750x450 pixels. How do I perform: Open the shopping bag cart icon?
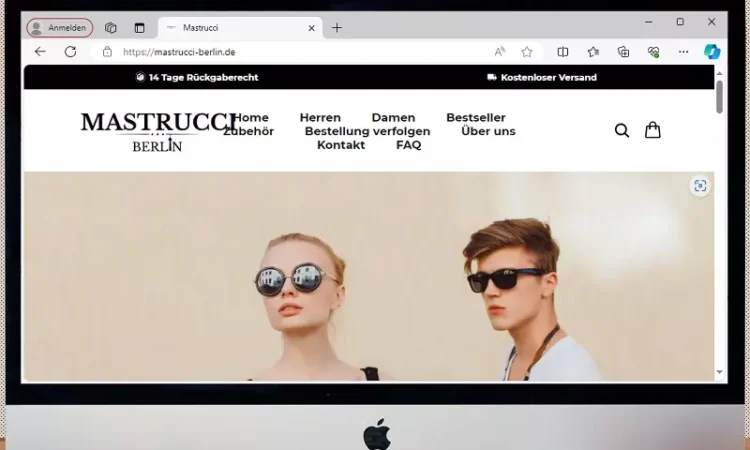[x=652, y=130]
